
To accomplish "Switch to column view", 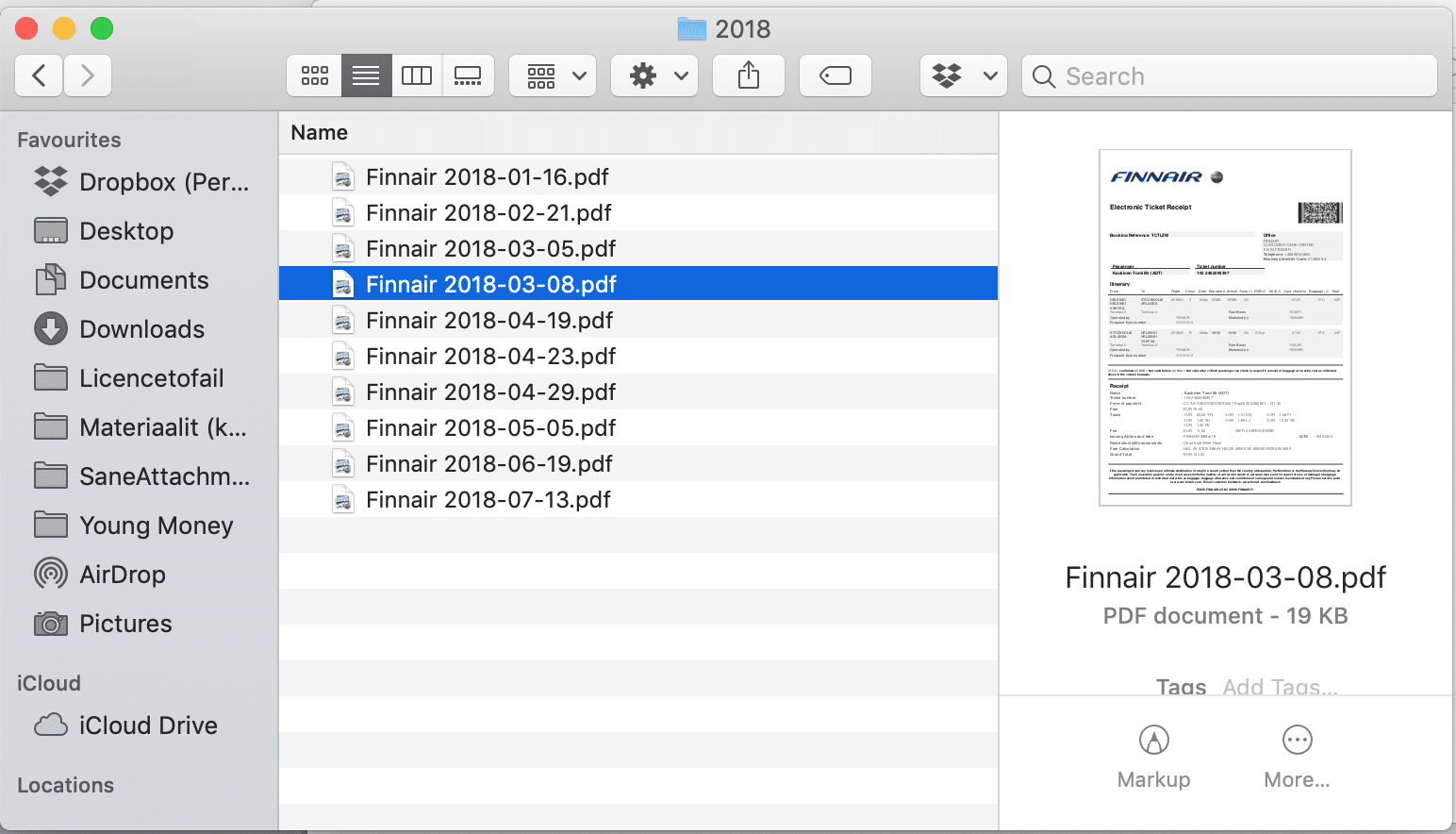I will (417, 75).
